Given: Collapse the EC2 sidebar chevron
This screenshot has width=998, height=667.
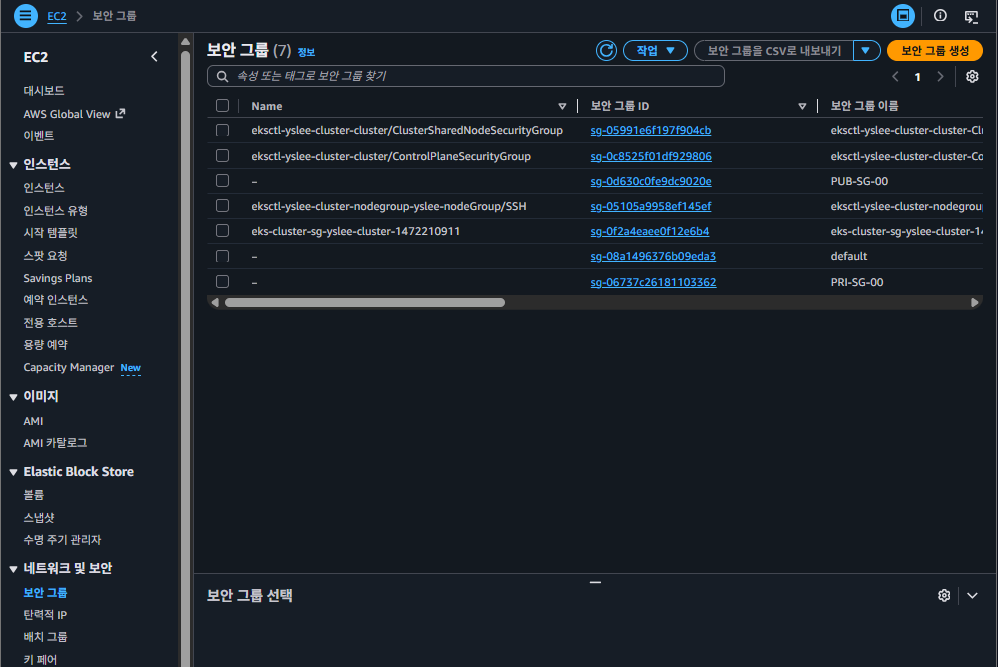Looking at the screenshot, I should 154,57.
